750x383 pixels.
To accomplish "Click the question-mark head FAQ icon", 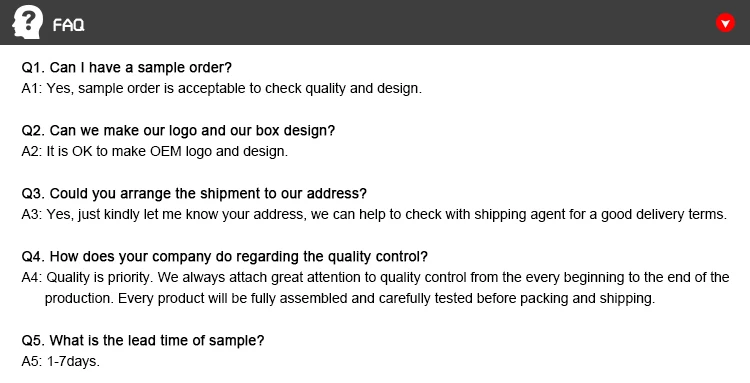I will click(27, 22).
